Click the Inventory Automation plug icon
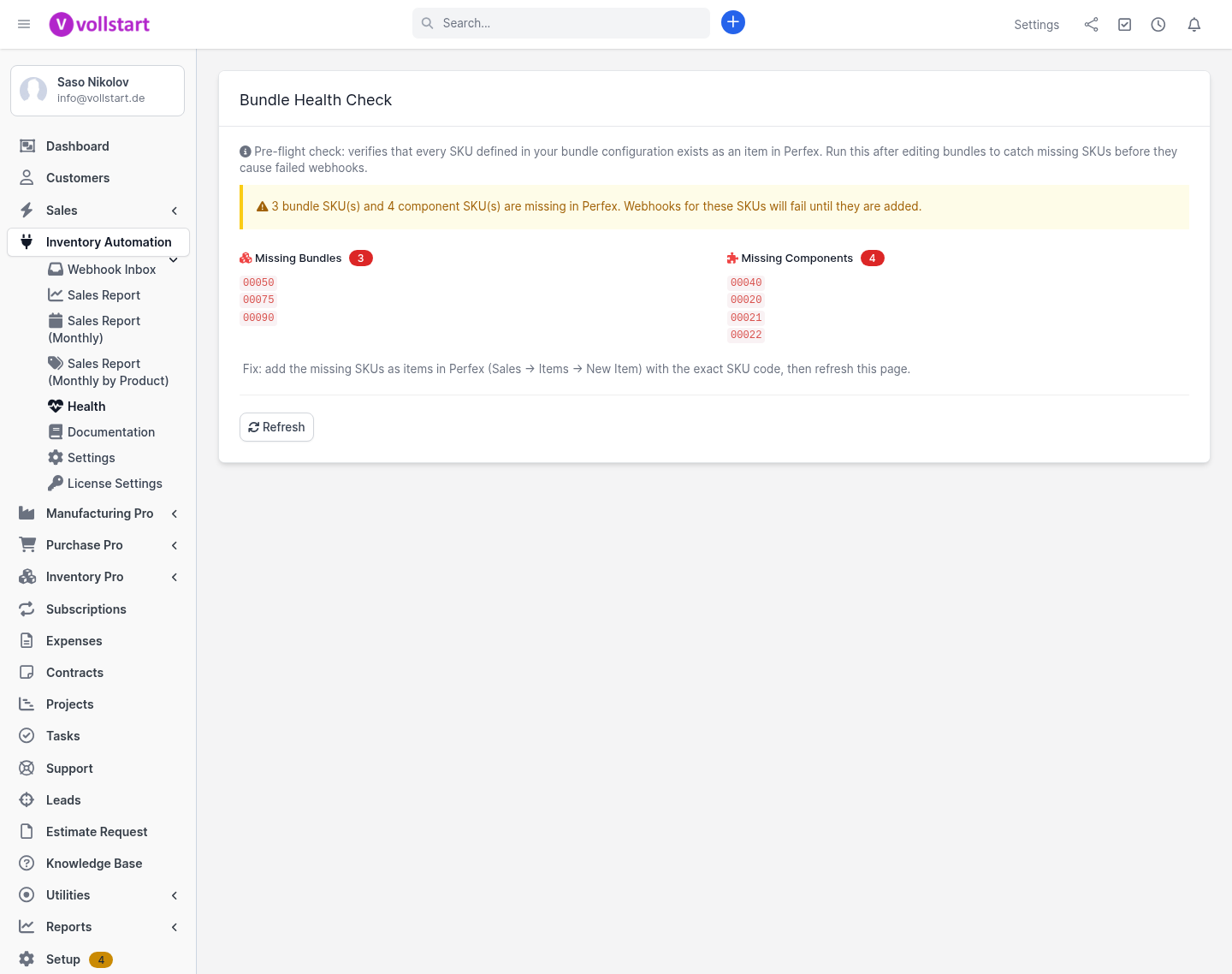Image resolution: width=1232 pixels, height=974 pixels. coord(27,242)
